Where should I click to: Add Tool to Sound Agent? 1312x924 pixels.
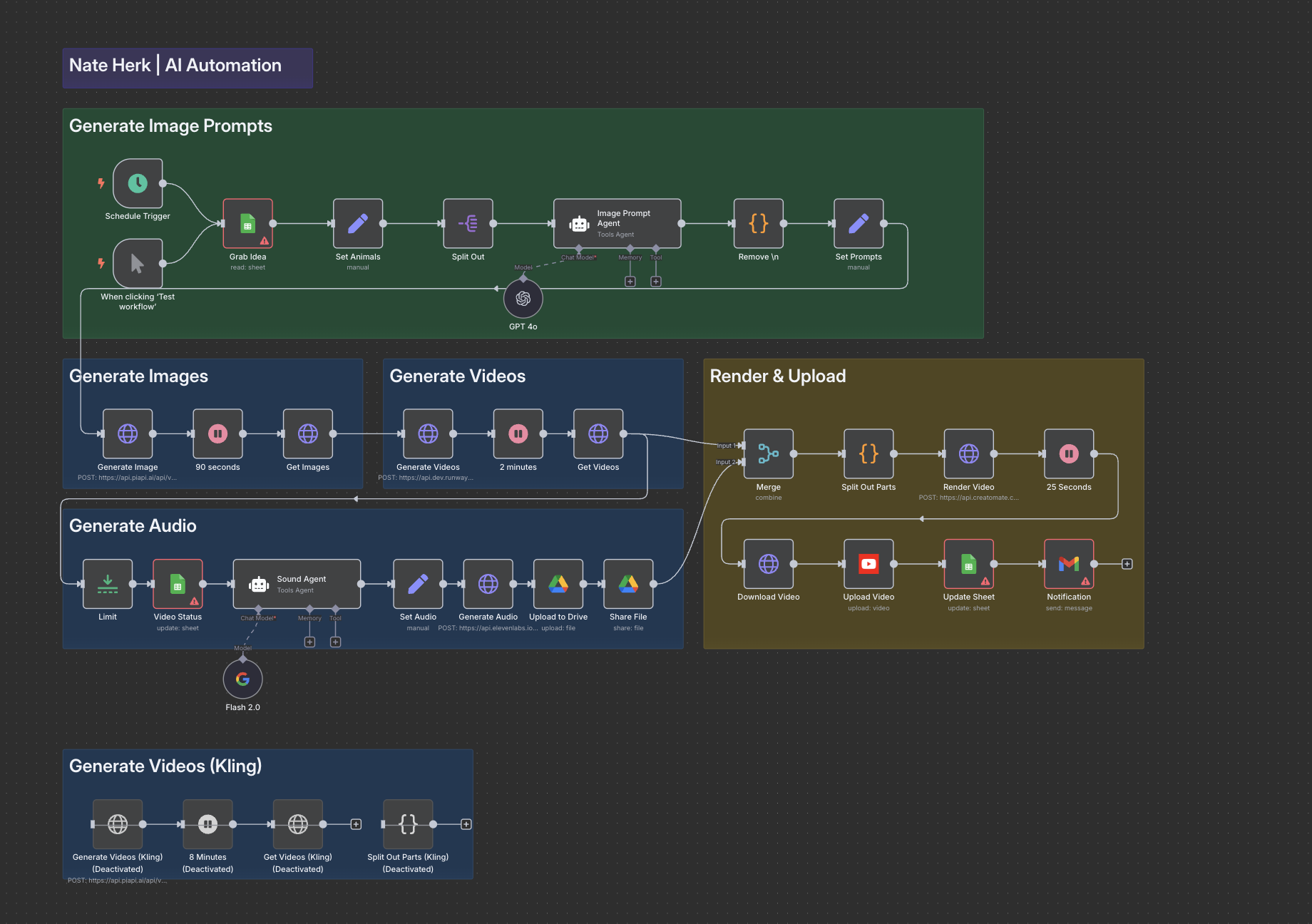coord(335,642)
